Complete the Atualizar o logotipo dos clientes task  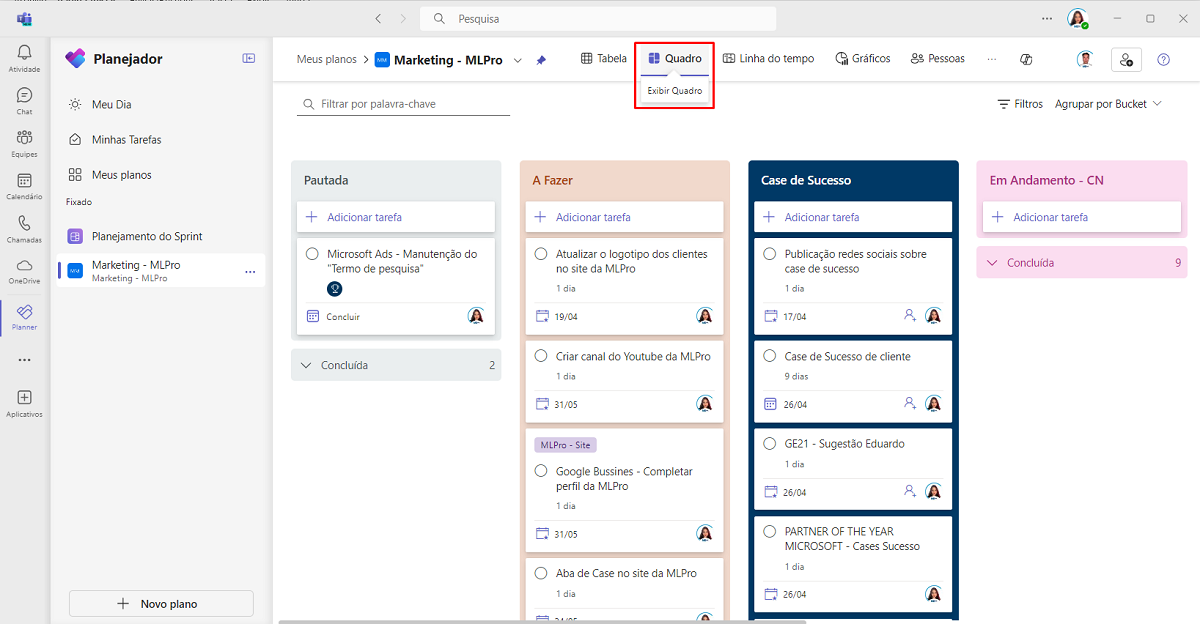541,254
